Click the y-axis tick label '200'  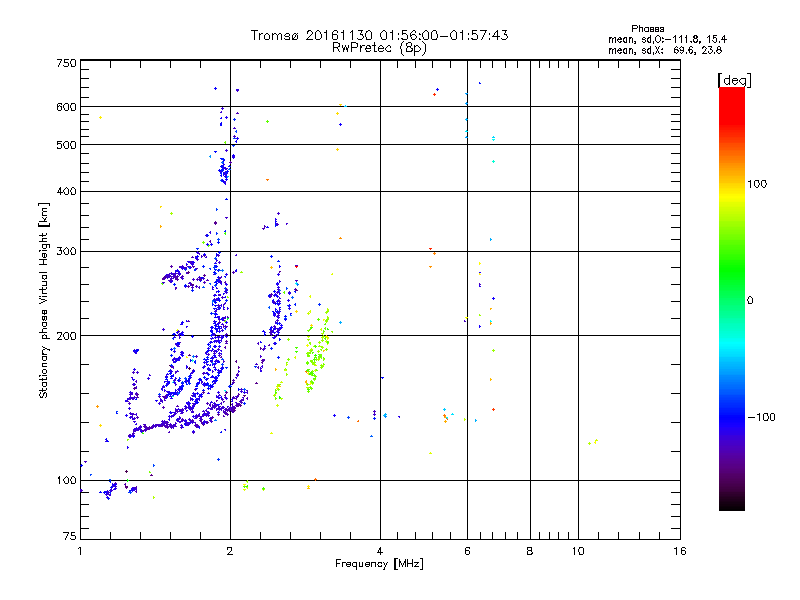pos(66,336)
